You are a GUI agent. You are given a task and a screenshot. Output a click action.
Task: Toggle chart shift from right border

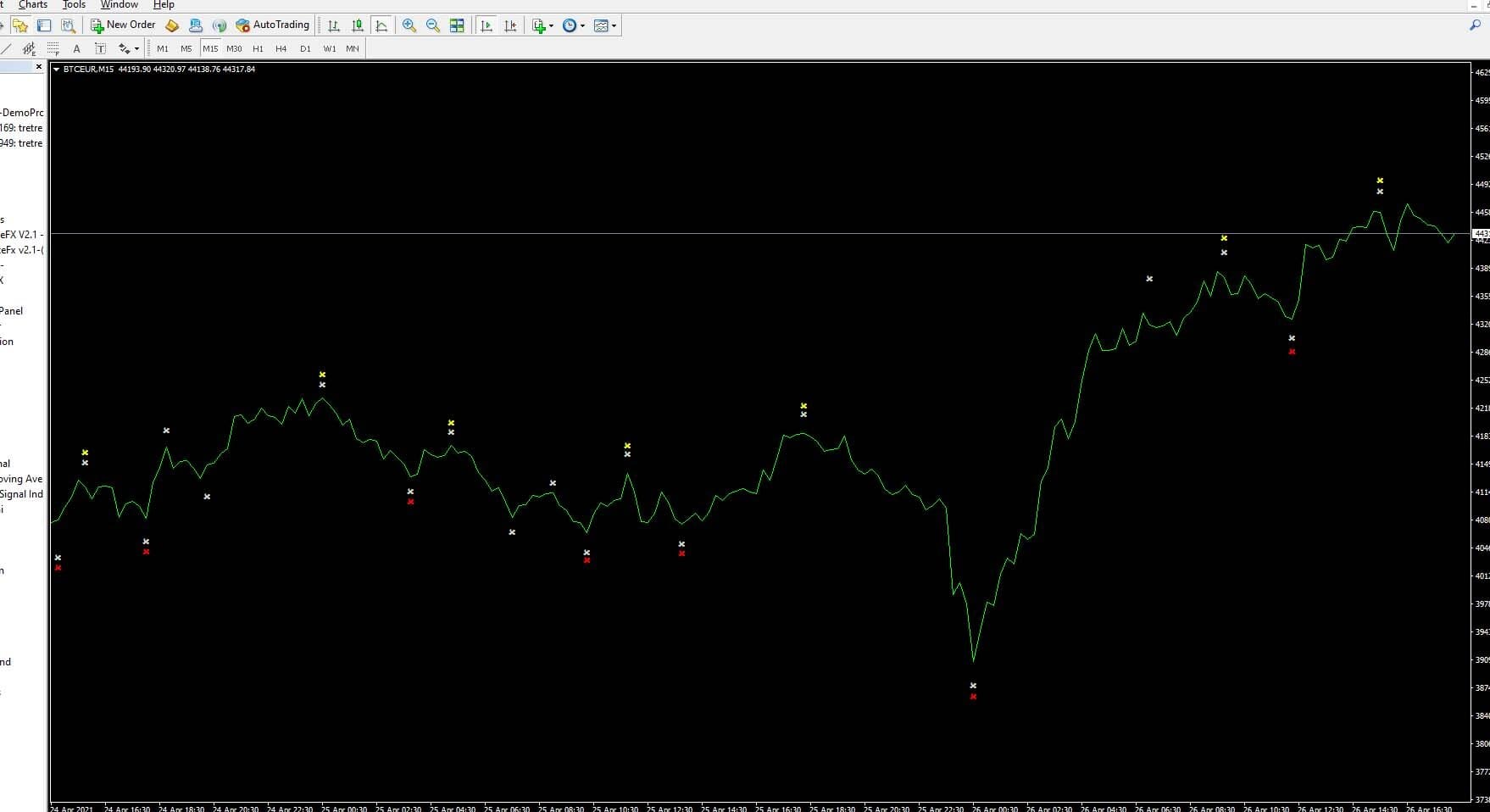[x=510, y=25]
